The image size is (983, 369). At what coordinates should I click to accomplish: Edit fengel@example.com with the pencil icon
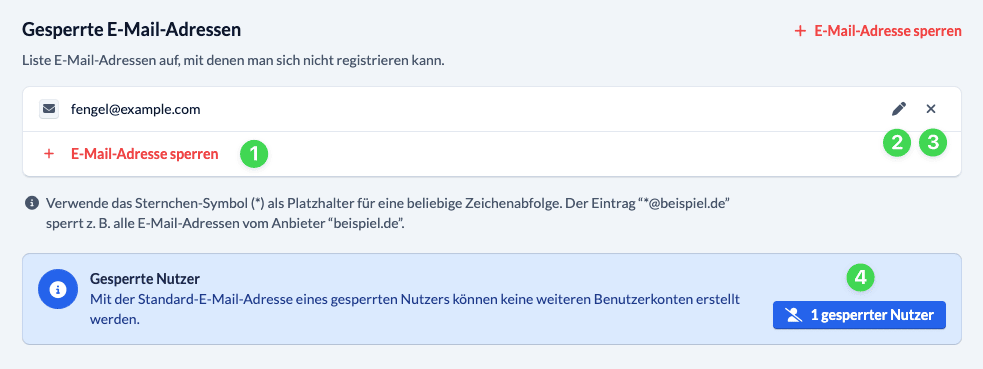pos(898,109)
